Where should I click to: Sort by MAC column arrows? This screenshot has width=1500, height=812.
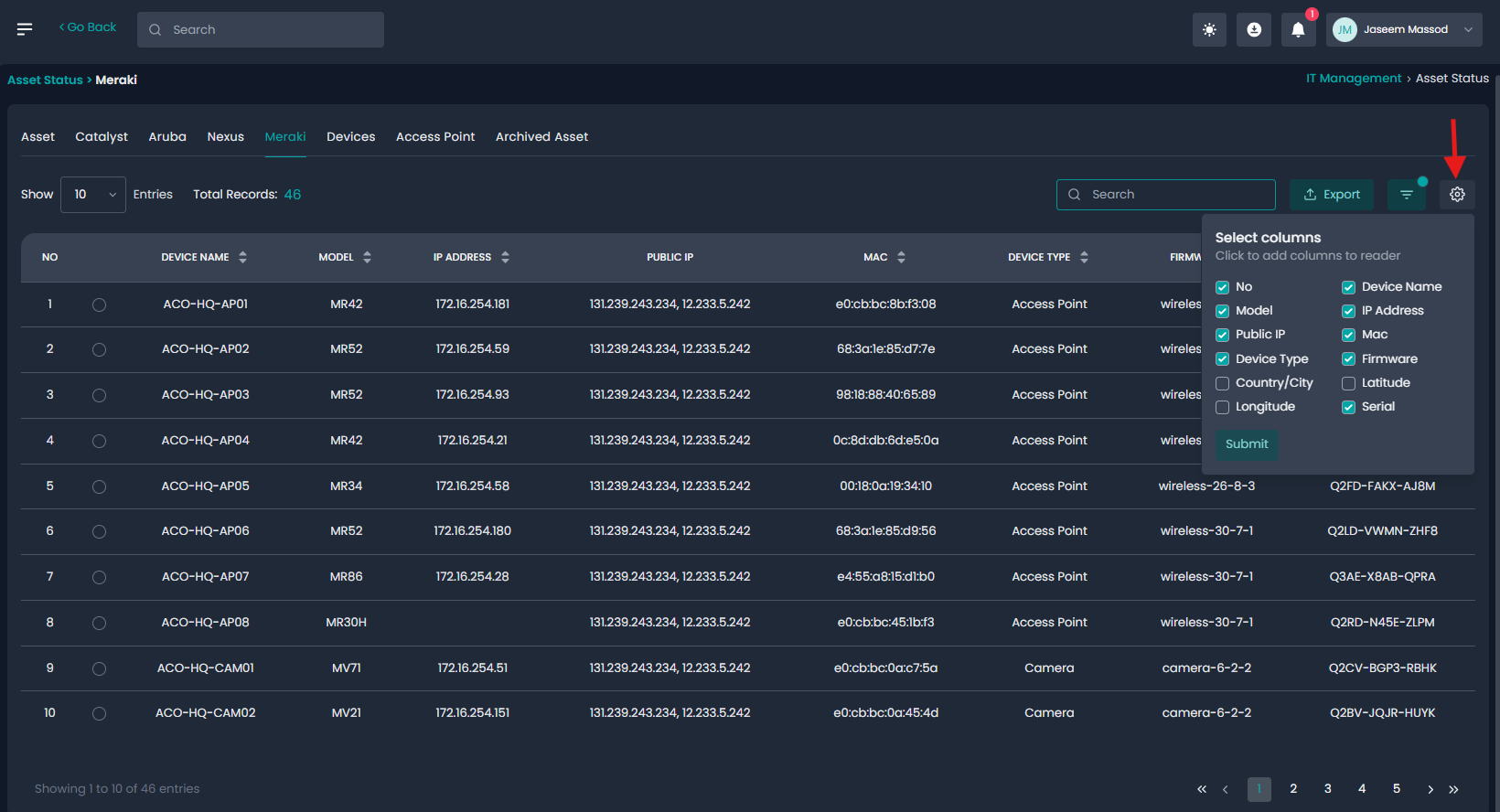coord(901,257)
